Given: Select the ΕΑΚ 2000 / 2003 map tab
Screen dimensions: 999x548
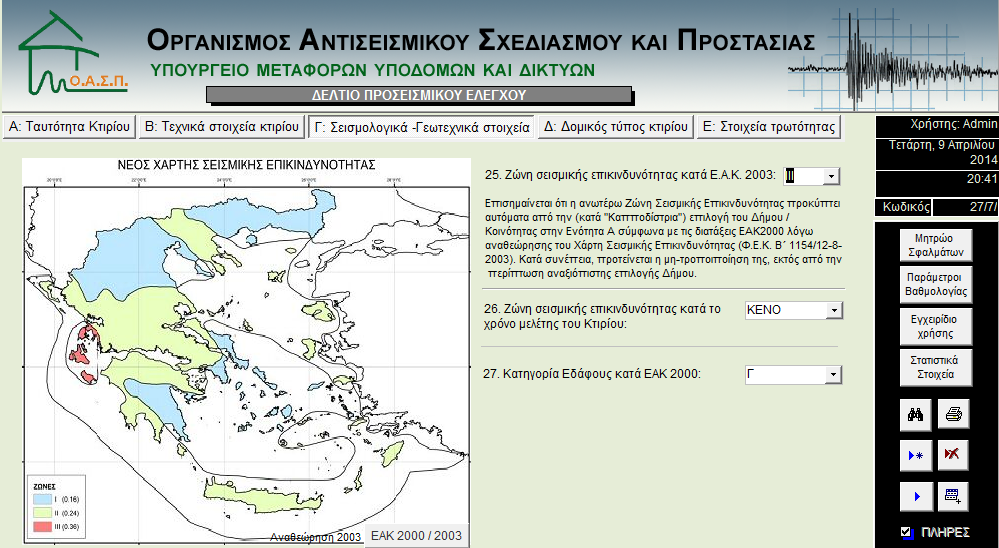Looking at the screenshot, I should click(417, 535).
